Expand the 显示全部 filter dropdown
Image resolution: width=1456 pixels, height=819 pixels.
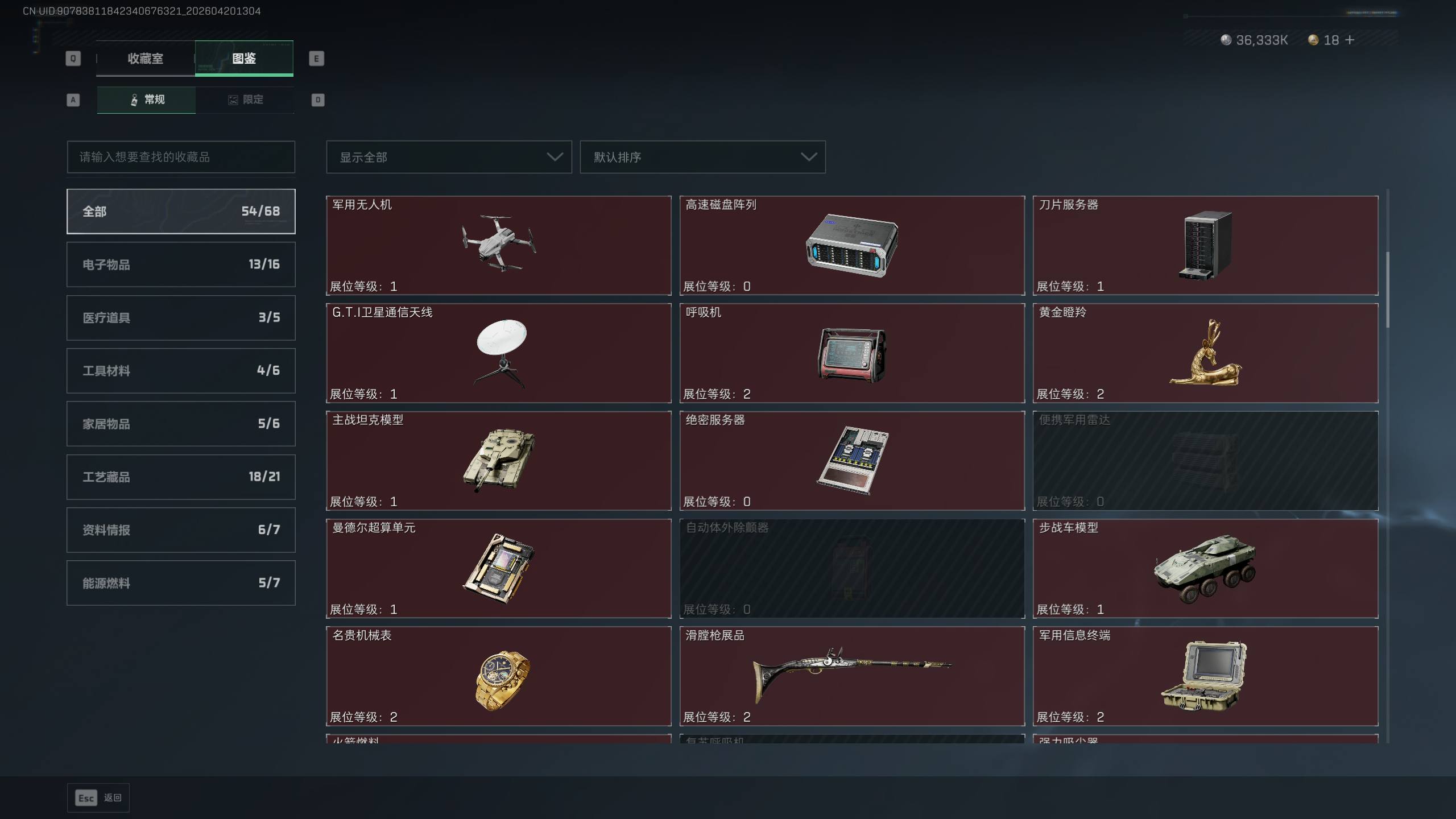pyautogui.click(x=449, y=157)
